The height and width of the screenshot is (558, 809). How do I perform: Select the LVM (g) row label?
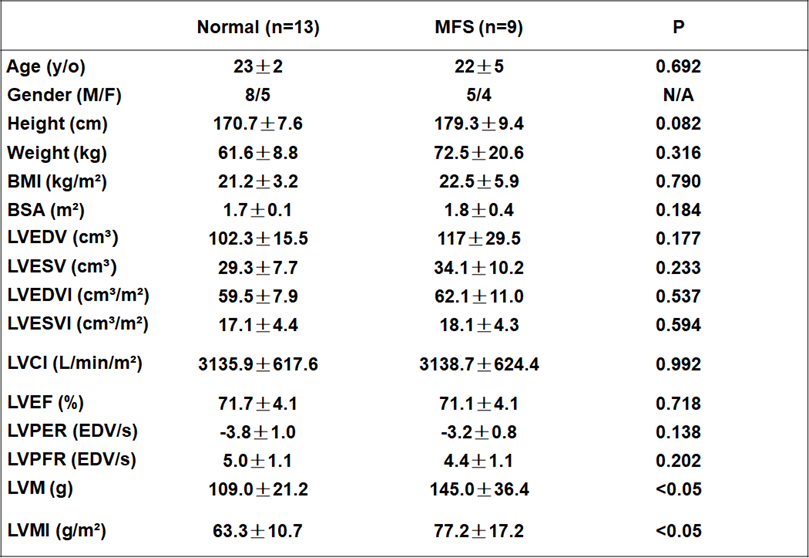pyautogui.click(x=41, y=488)
